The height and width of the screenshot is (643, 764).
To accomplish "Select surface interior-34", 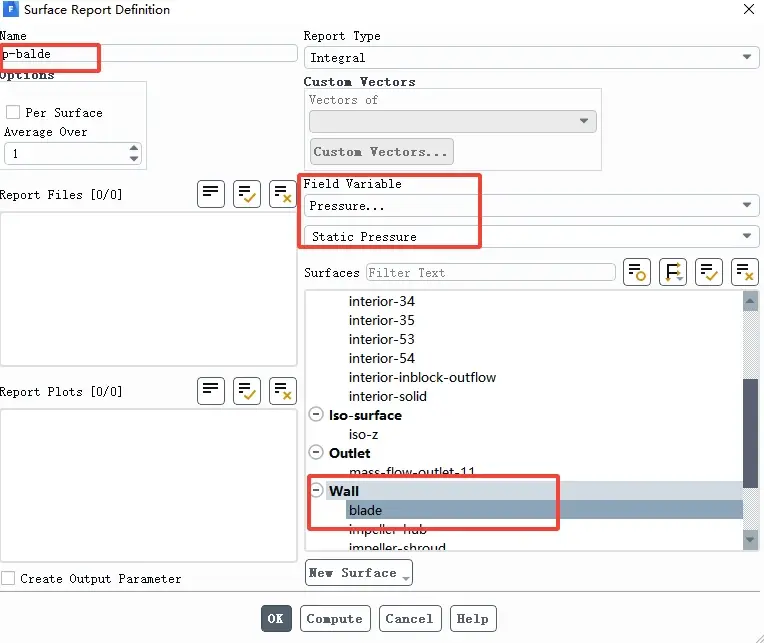I will [382, 301].
